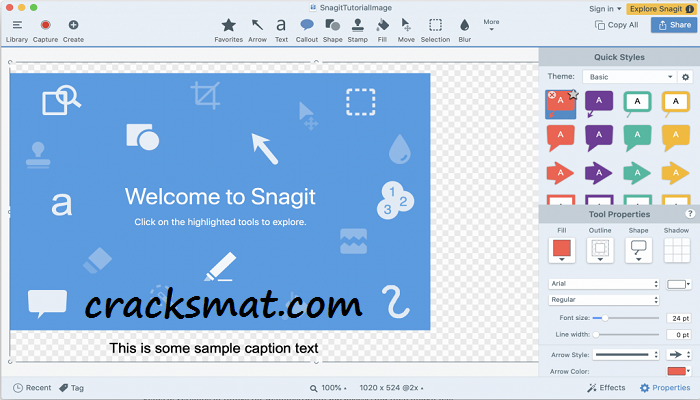The height and width of the screenshot is (400, 700).
Task: Click the 0 pt line width field
Action: [679, 334]
